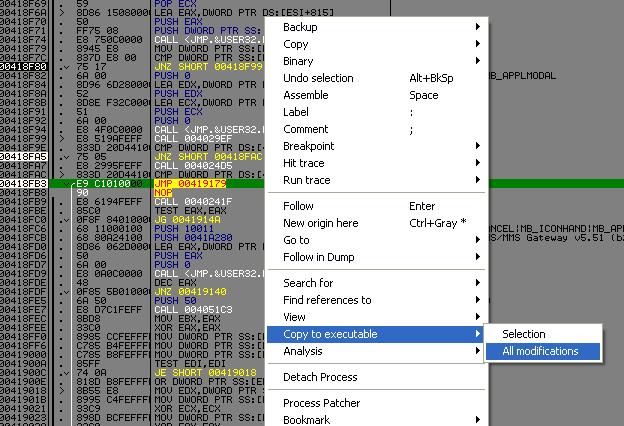Select DEC EAX instruction
Image resolution: width=624 pixels, height=426 pixels.
click(x=175, y=282)
